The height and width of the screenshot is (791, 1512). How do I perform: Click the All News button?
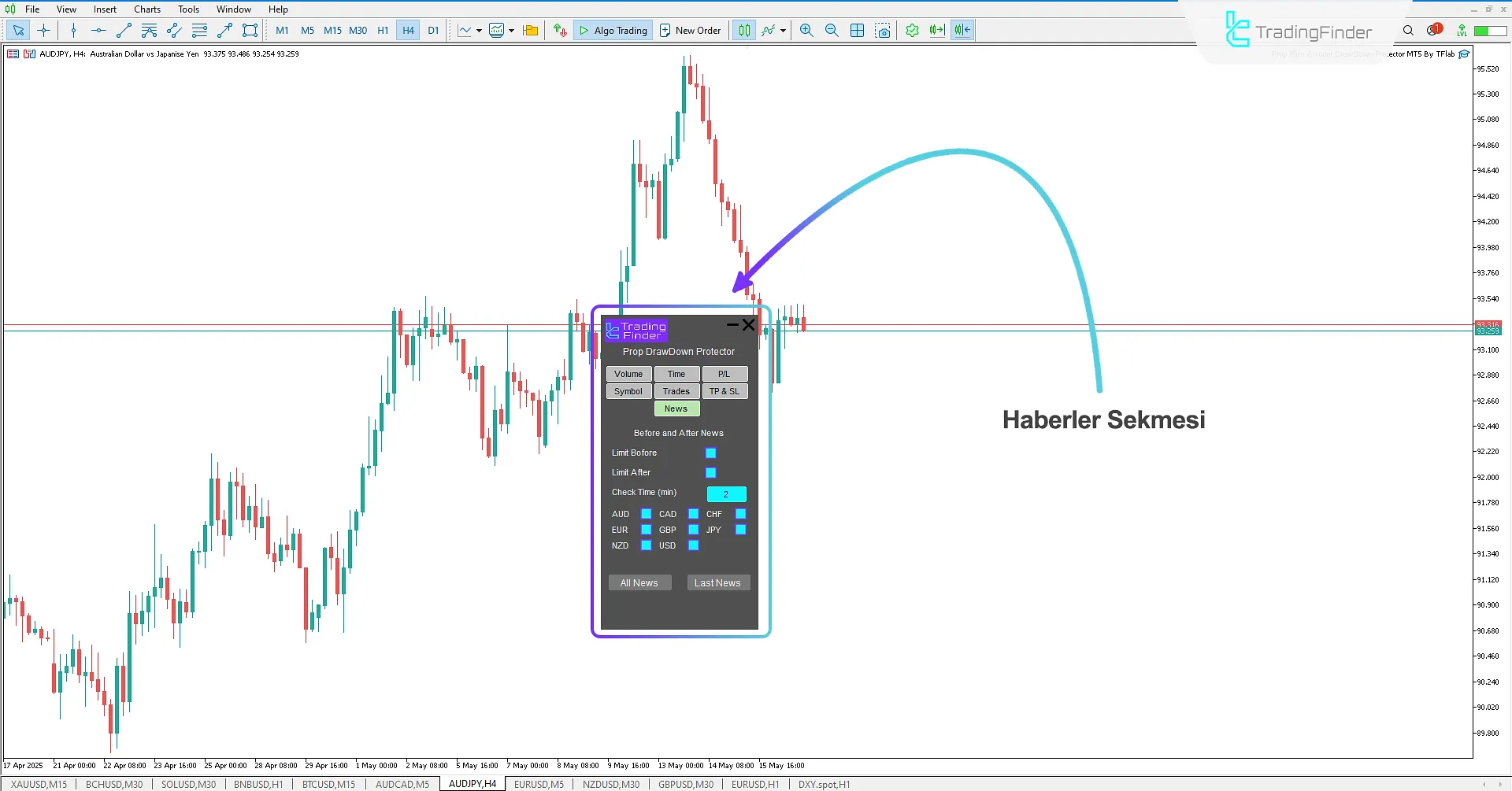click(x=639, y=583)
